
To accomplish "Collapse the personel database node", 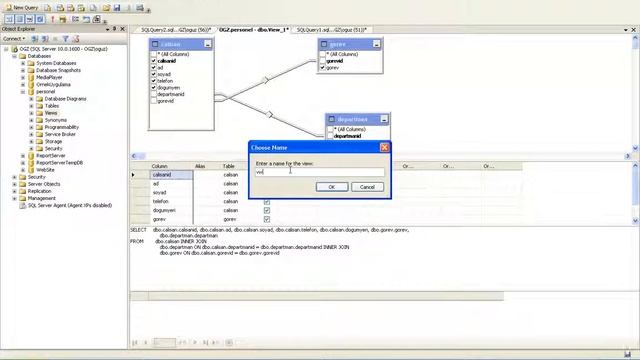I will [x=23, y=91].
